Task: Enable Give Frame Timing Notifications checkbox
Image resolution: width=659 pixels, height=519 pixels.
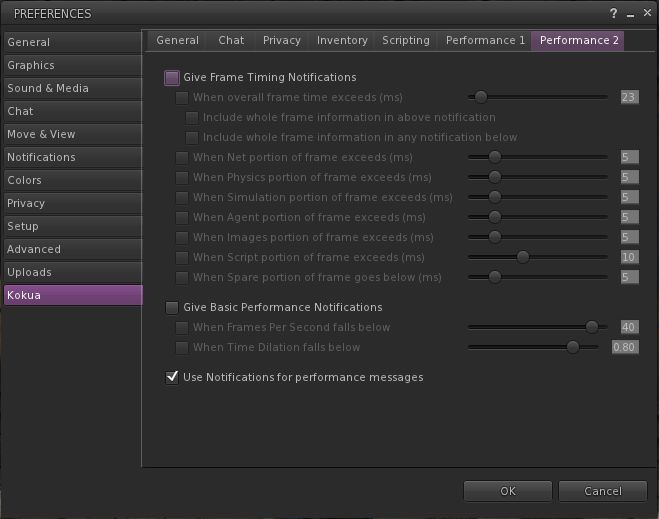Action: click(172, 77)
